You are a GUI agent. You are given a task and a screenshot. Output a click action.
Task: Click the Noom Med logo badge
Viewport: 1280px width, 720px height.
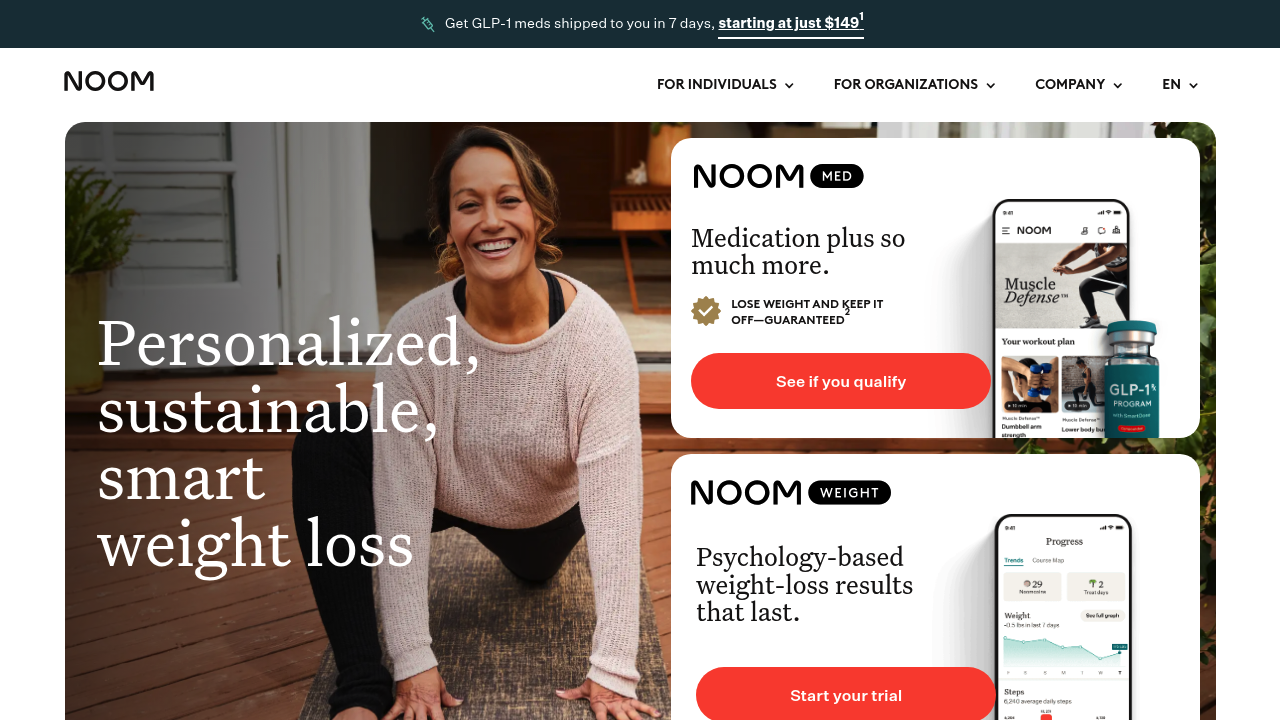click(778, 176)
